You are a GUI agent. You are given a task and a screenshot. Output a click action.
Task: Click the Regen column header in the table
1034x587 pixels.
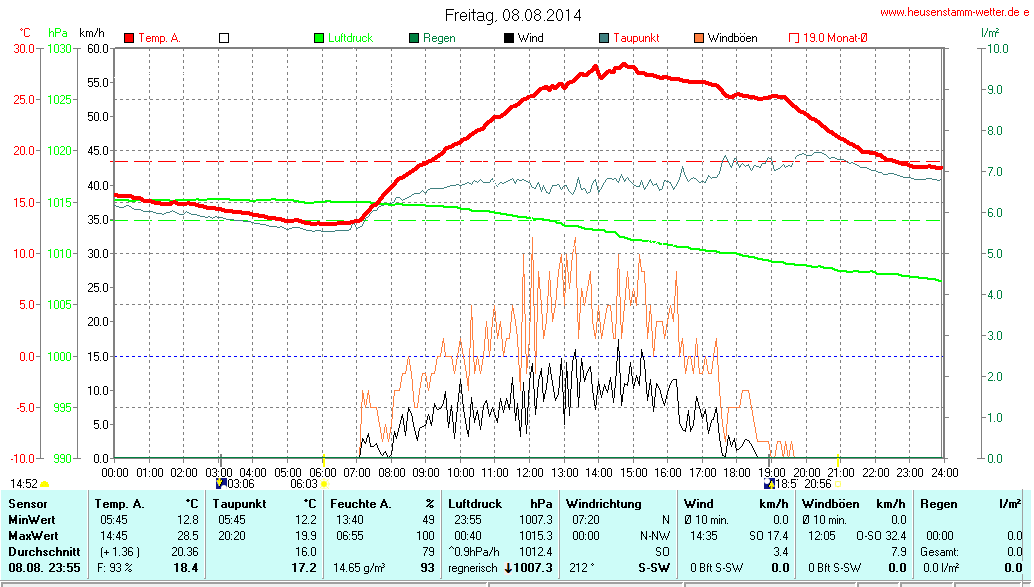[939, 504]
